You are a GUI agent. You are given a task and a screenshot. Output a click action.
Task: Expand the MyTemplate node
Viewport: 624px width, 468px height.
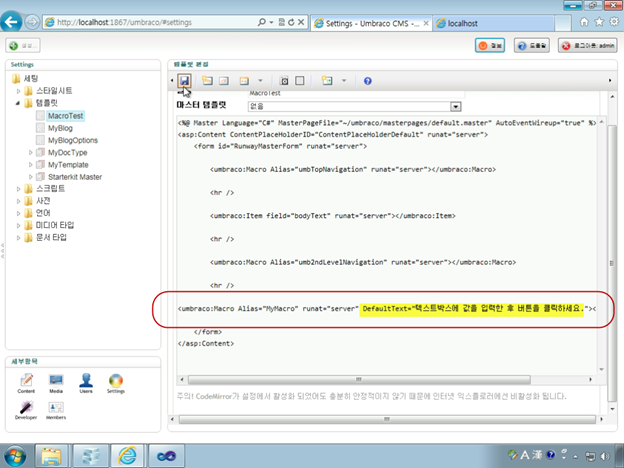(30, 165)
